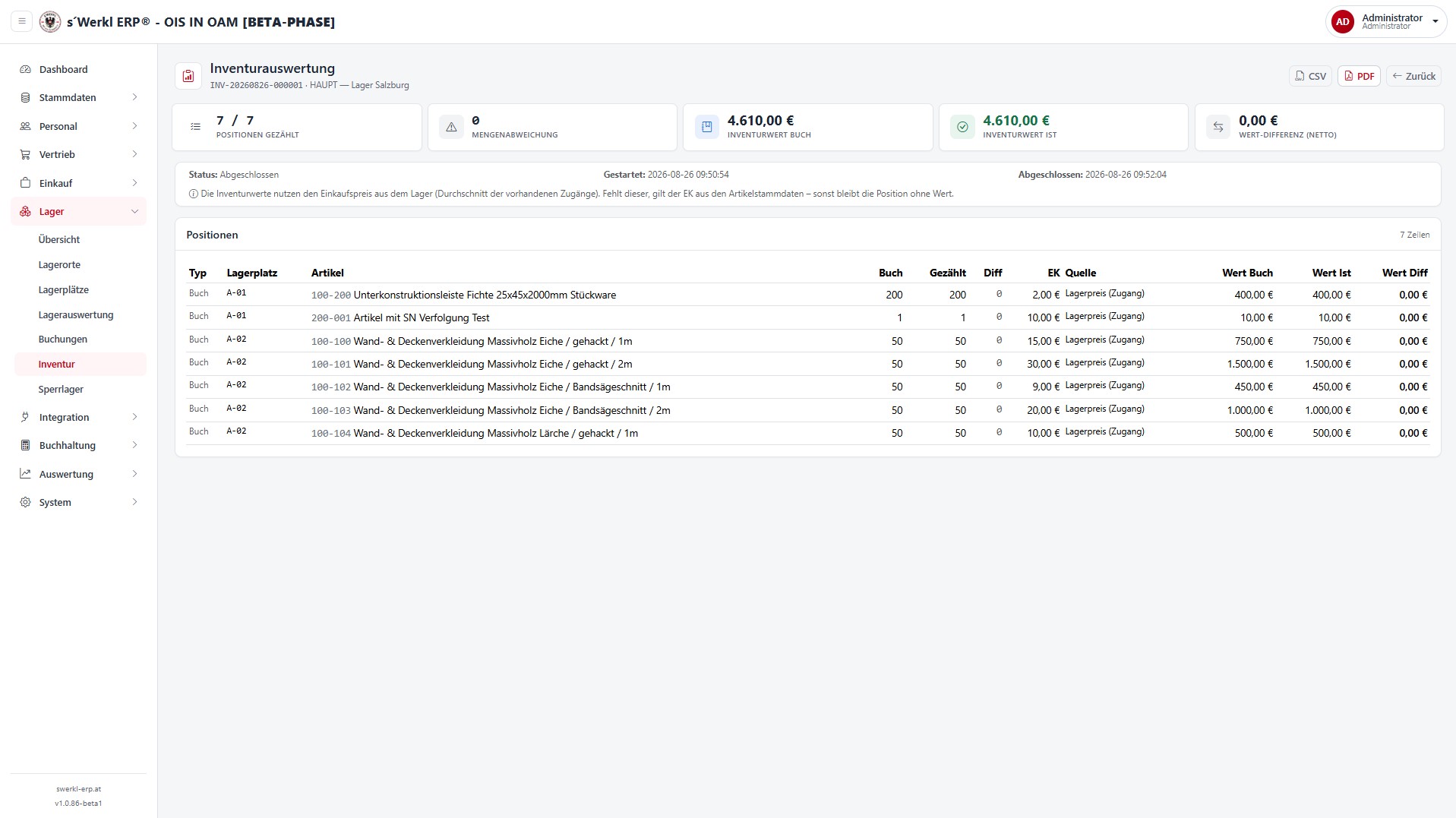
Task: Open Lagerauswertung in the sidebar
Action: 80,314
